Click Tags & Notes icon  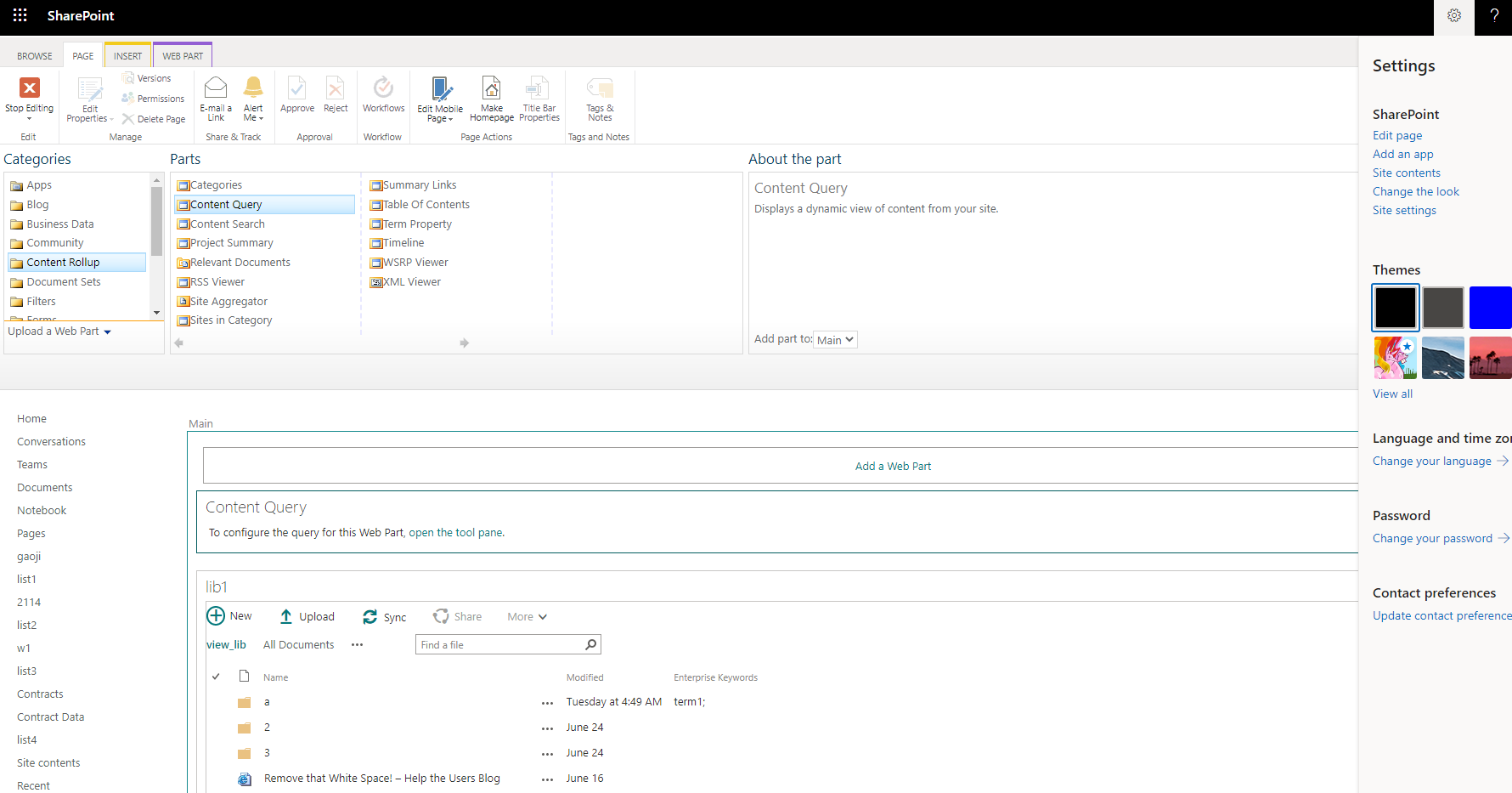(x=600, y=88)
